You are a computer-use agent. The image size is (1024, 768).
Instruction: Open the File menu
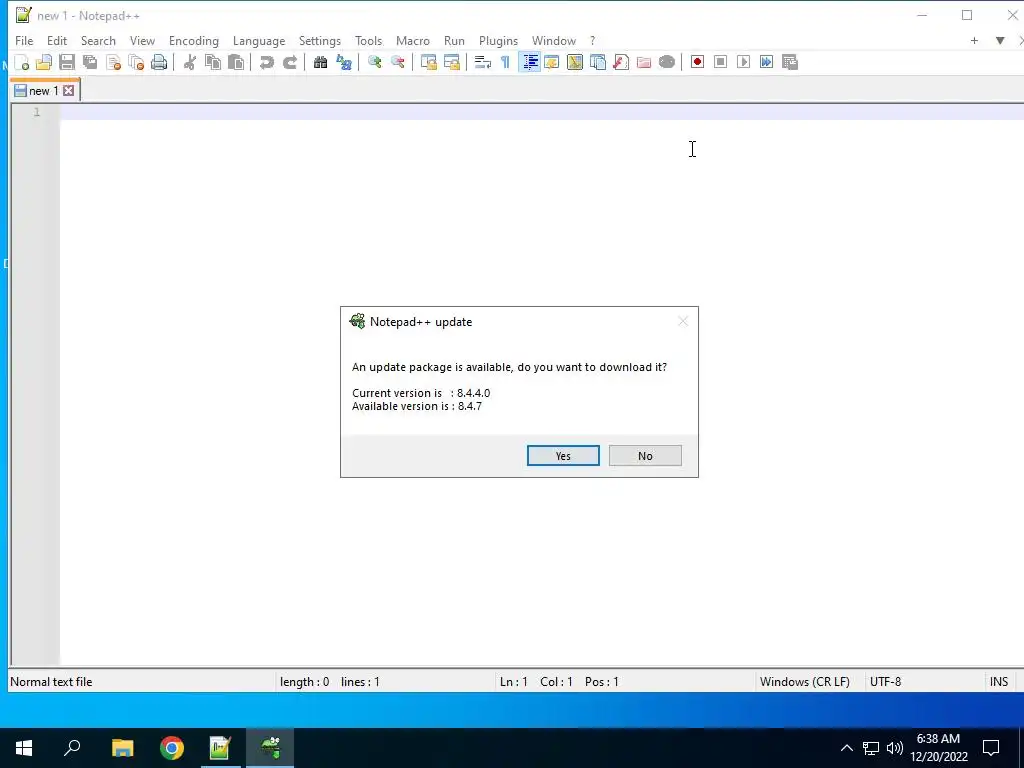tap(24, 40)
